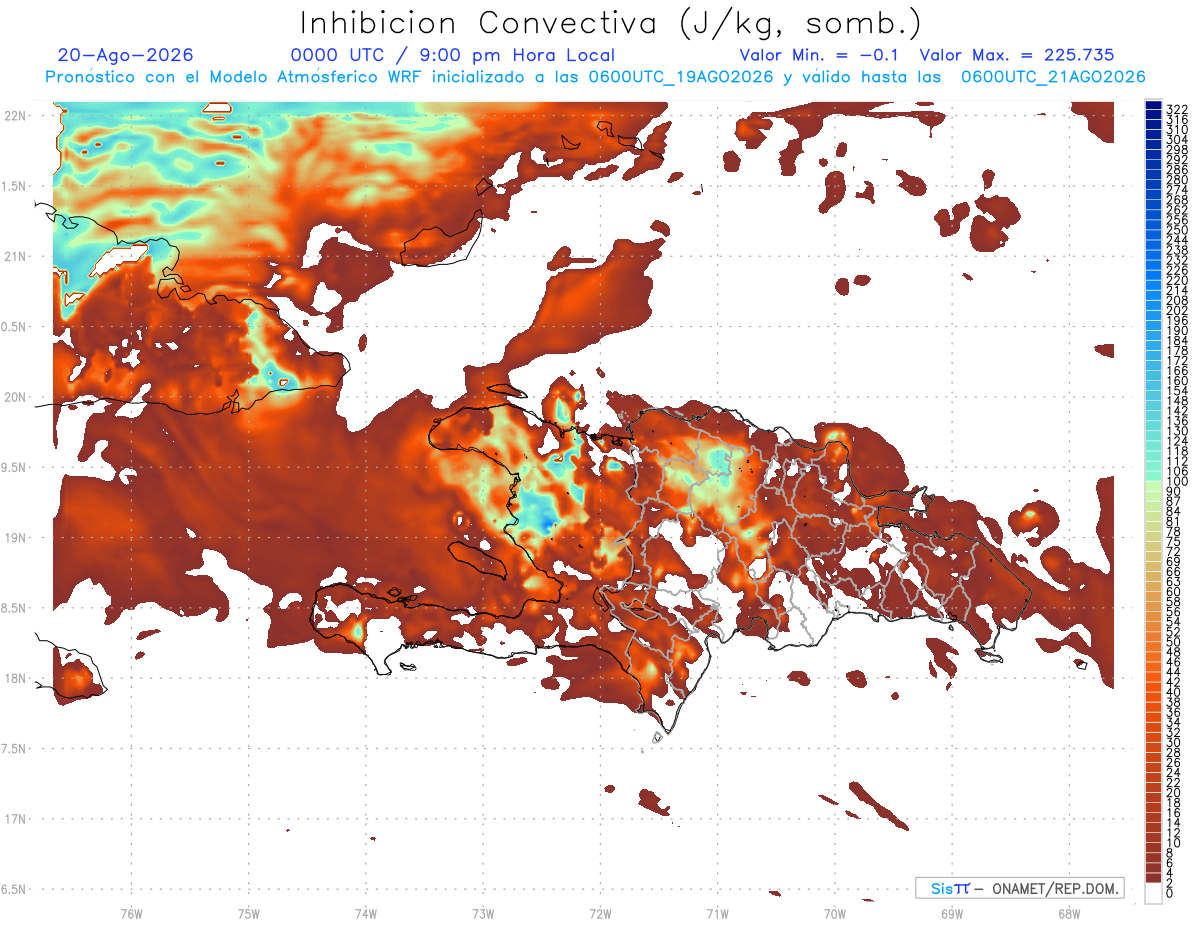Screen dimensions: 1200x927
Task: Click the '18N' latitude label
Action: pos(15,678)
